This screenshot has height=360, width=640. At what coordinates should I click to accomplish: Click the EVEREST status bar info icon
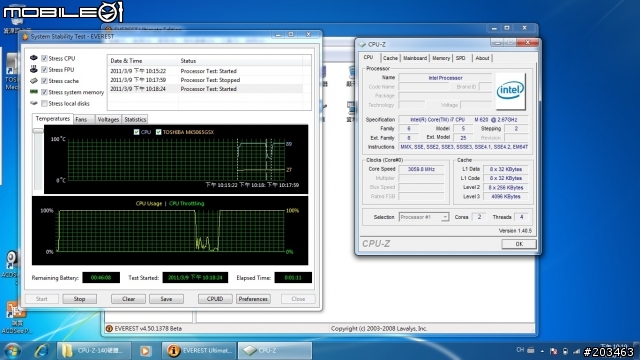109,328
